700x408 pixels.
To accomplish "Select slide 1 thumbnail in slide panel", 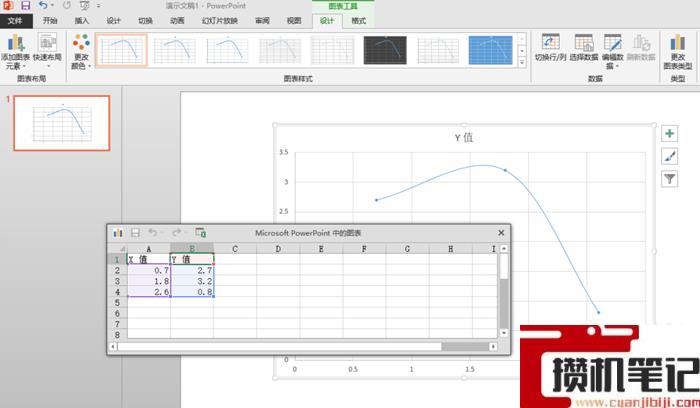I will coord(62,123).
